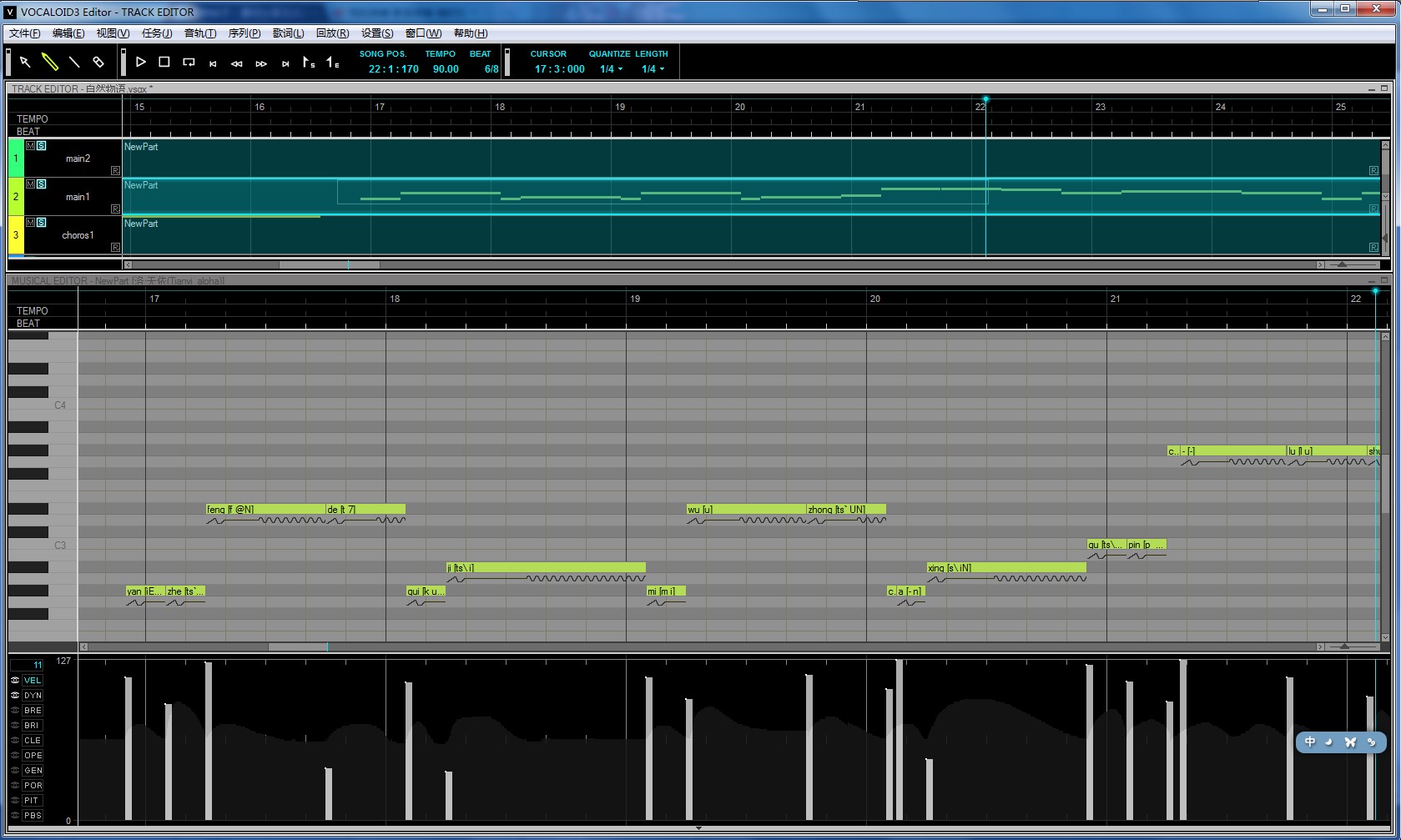Jump to song end icon
The height and width of the screenshot is (840, 1401).
(x=285, y=63)
